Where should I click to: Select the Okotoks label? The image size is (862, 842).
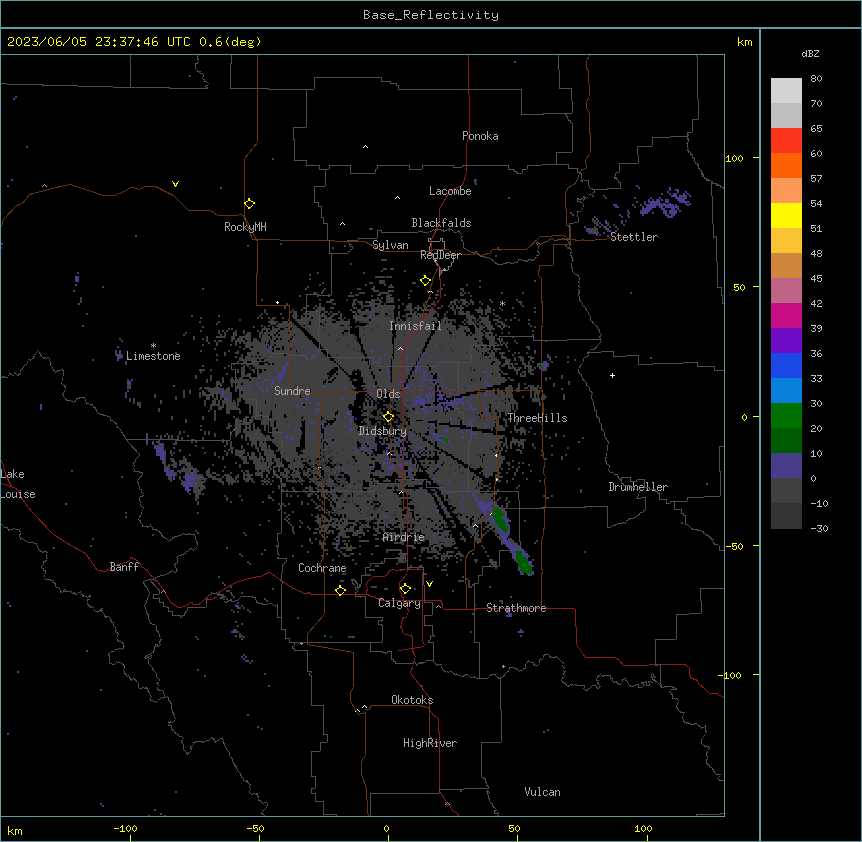tap(412, 700)
